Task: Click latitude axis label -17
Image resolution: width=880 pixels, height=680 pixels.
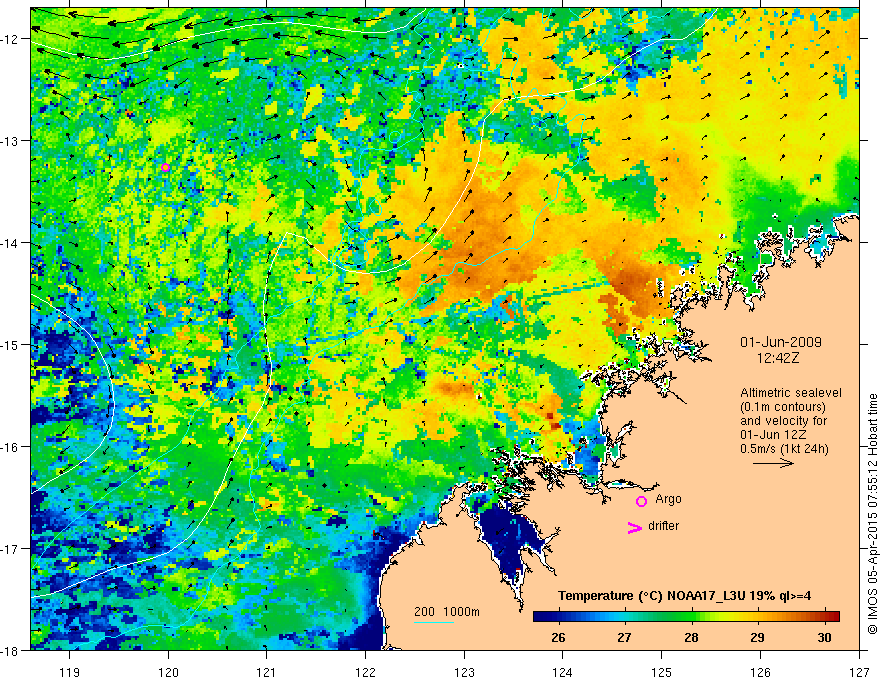Action: coord(11,548)
